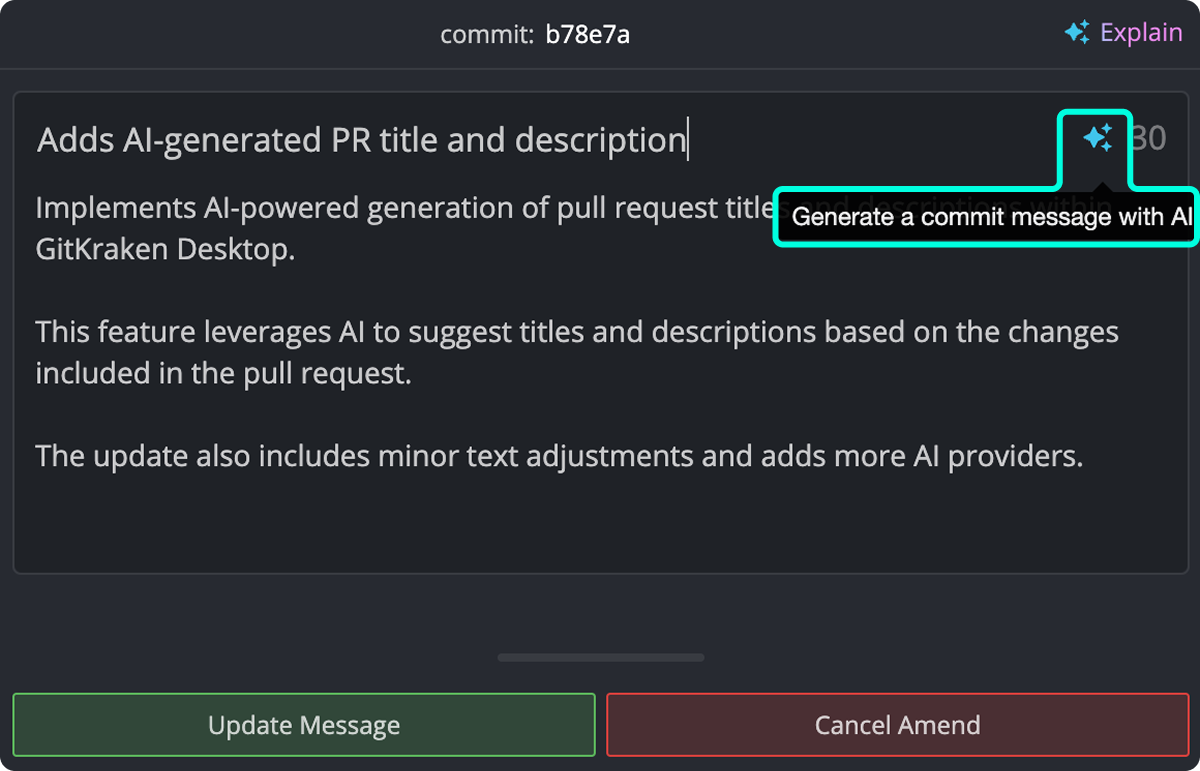The width and height of the screenshot is (1200, 771).
Task: Click the purple AI sparkle in the header
Action: point(1077,32)
